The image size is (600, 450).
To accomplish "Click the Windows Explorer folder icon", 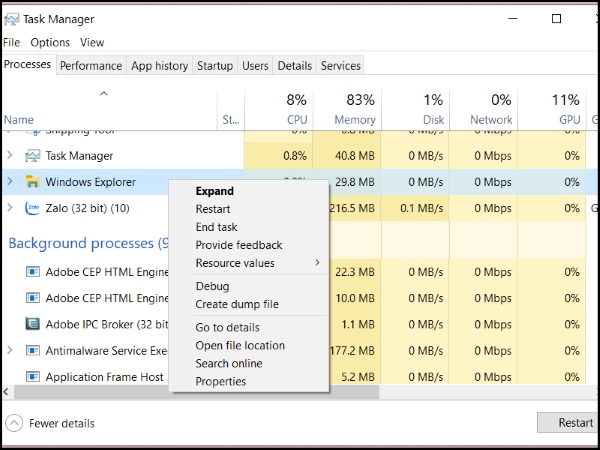I will tap(32, 182).
